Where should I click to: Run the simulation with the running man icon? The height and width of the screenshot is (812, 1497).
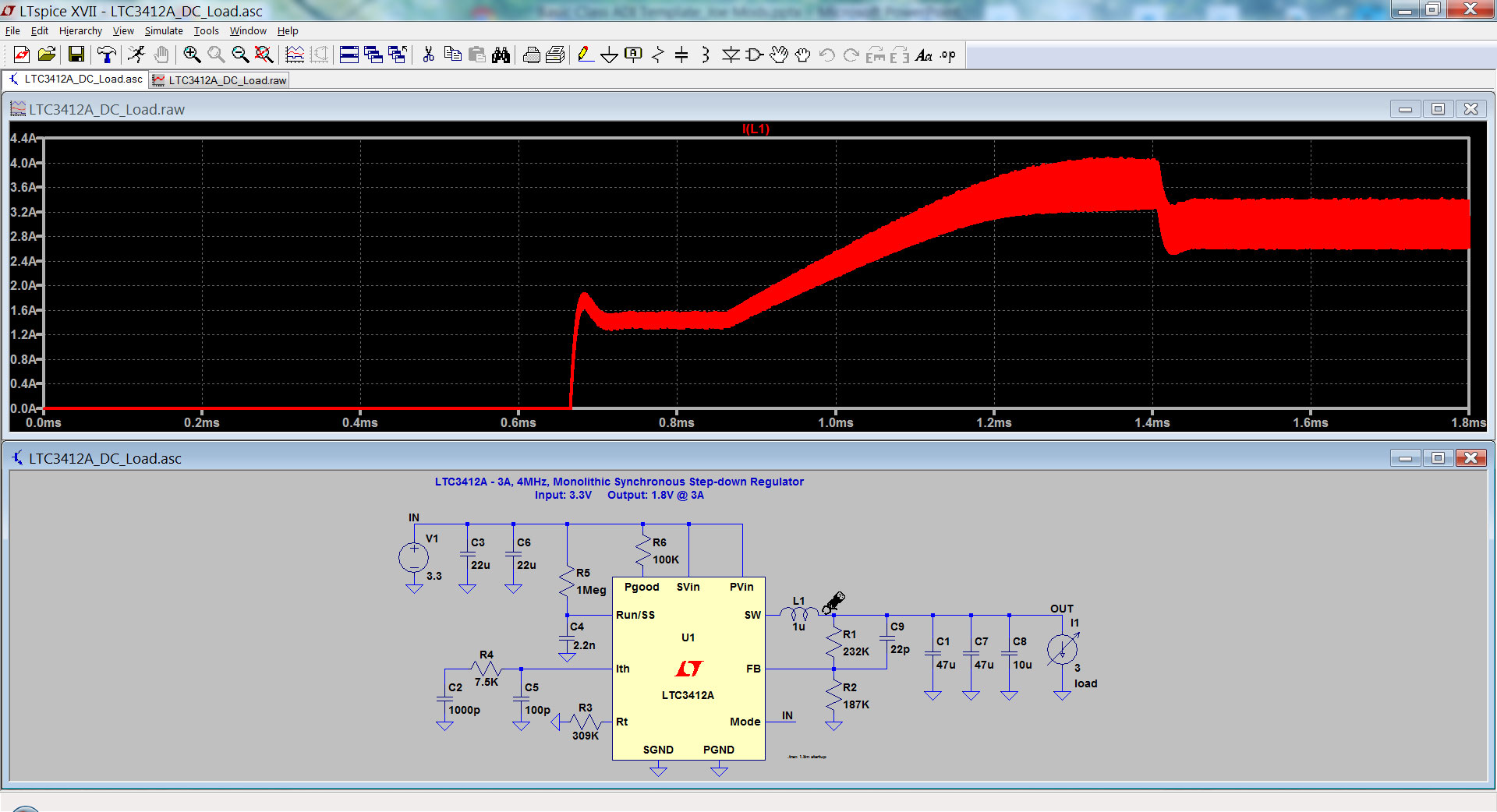(136, 55)
